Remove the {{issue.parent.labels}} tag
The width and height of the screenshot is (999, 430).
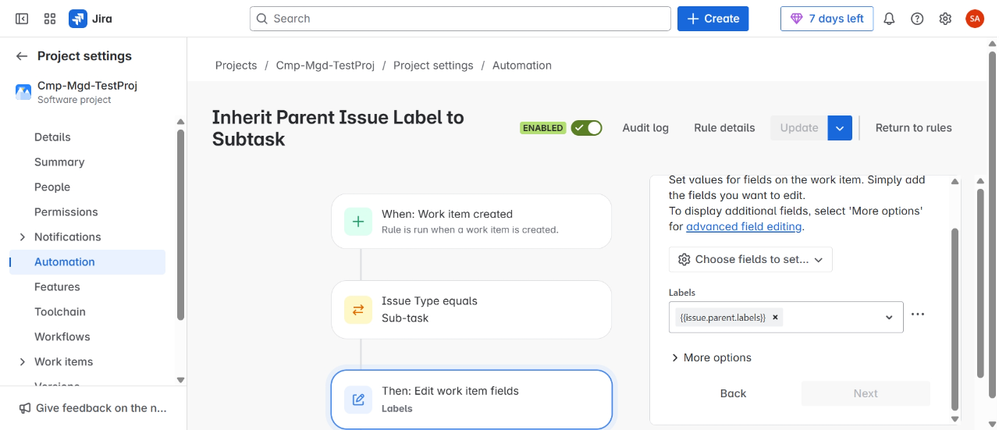pyautogui.click(x=775, y=317)
